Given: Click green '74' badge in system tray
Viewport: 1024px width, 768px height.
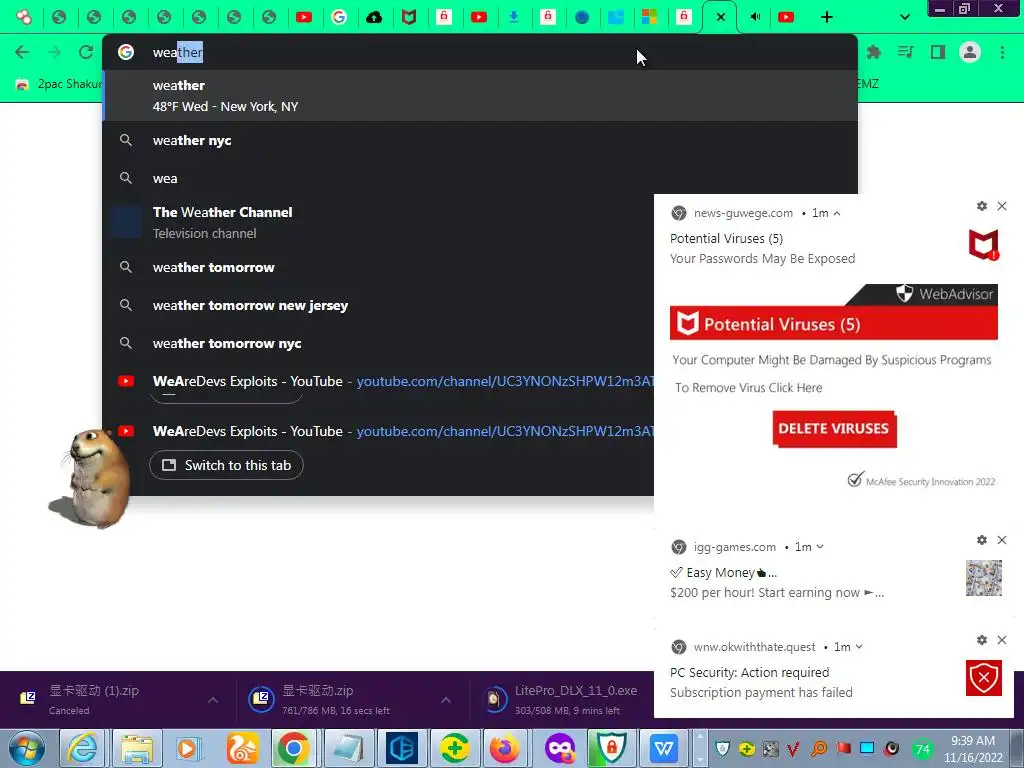Looking at the screenshot, I should 922,749.
